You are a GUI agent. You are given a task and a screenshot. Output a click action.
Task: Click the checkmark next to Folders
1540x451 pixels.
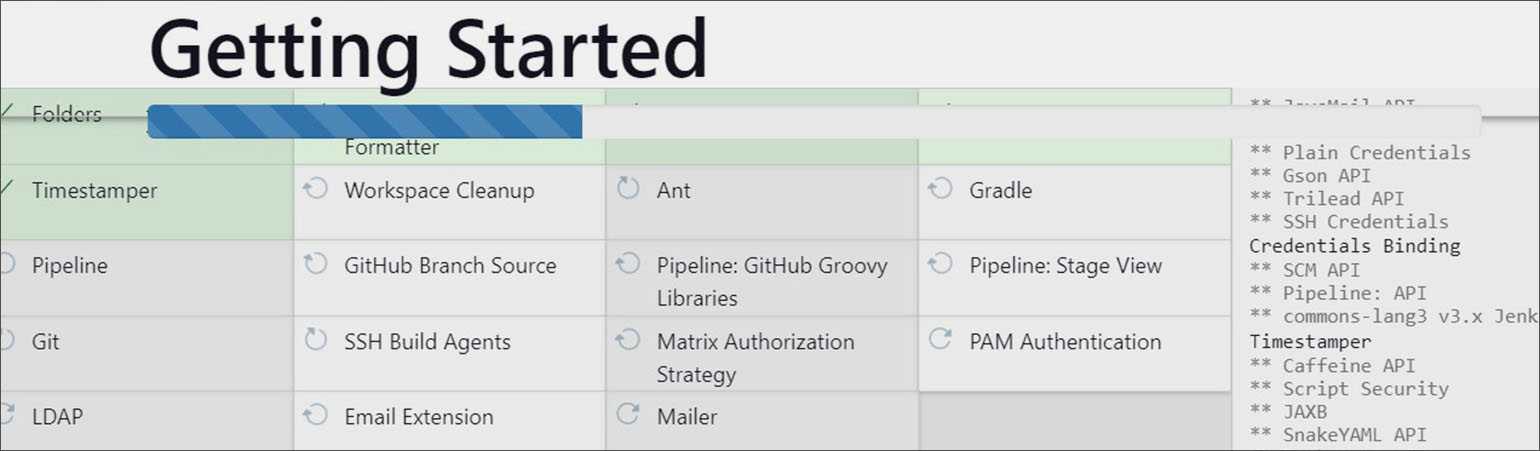6,112
